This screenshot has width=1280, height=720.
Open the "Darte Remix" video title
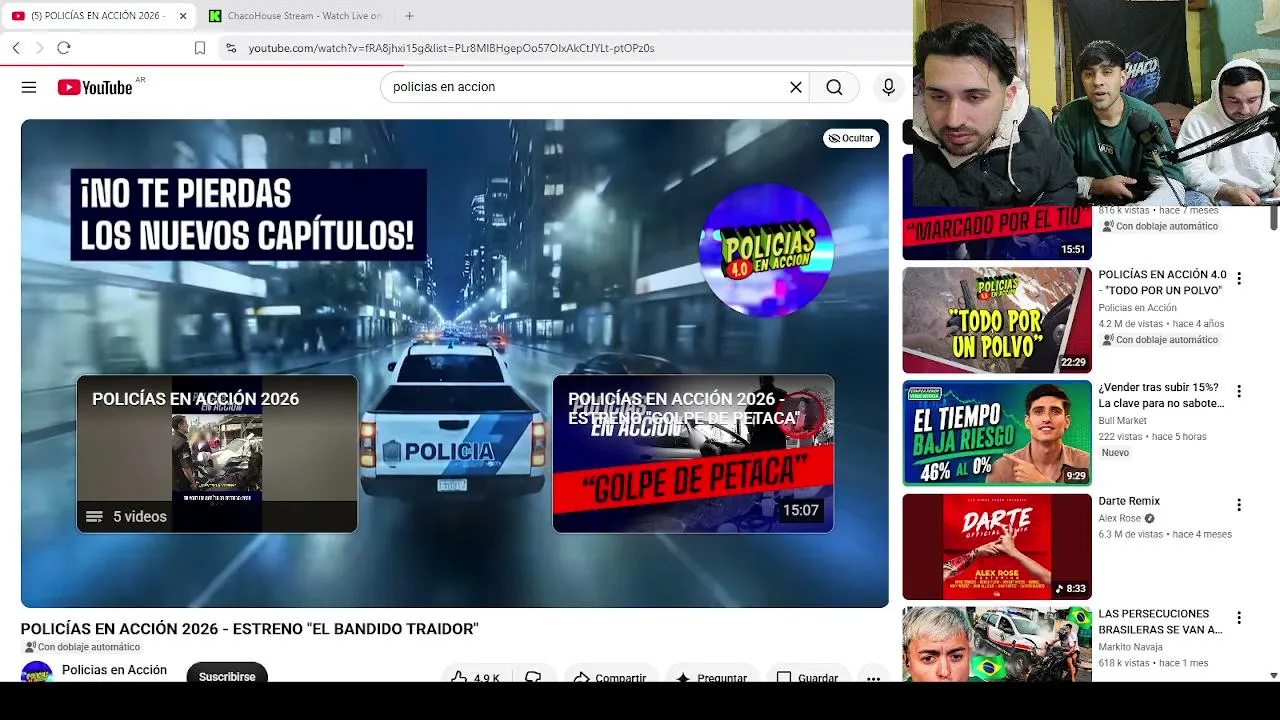point(1129,501)
